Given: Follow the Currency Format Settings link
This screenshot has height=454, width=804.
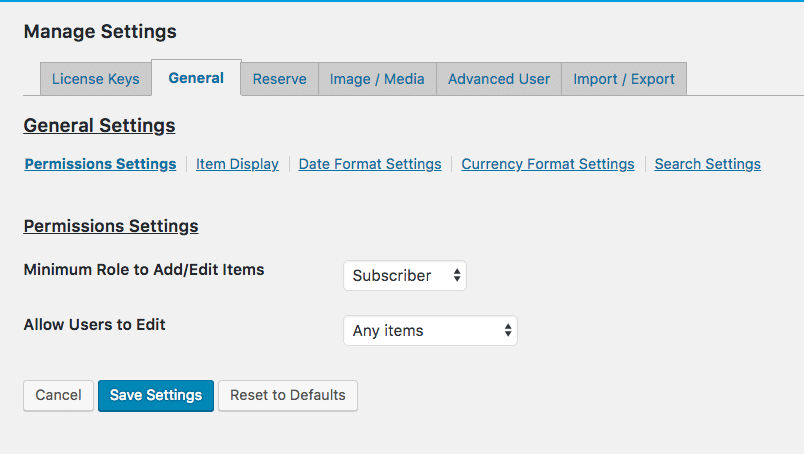Looking at the screenshot, I should pyautogui.click(x=548, y=164).
